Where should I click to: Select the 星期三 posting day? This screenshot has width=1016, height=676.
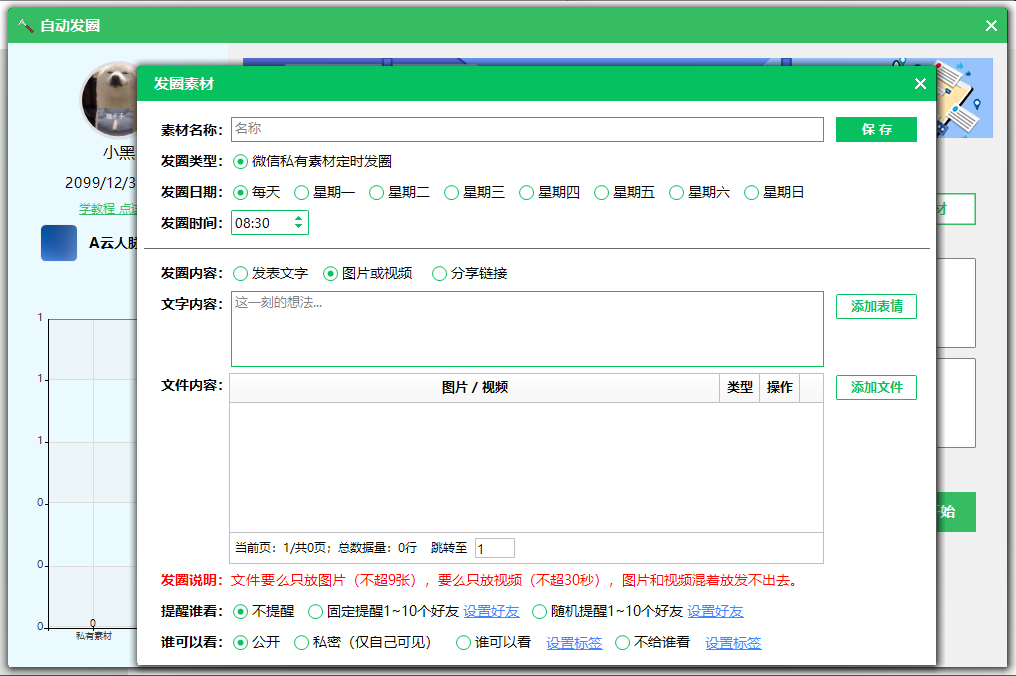[x=451, y=192]
